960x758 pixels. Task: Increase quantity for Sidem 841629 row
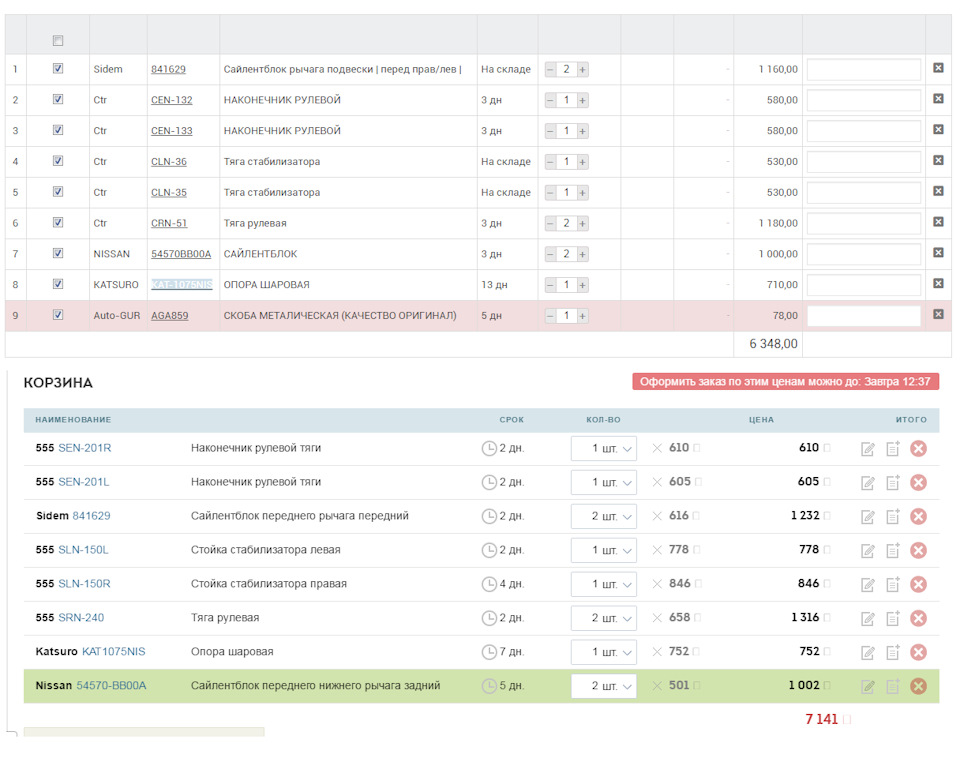click(x=582, y=70)
